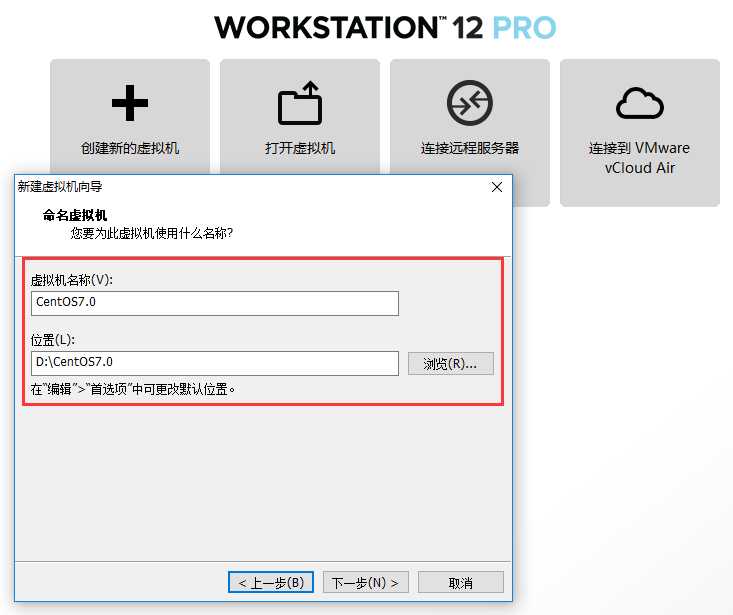Select the 打开虚拟机 tile label
This screenshot has width=733, height=615.
[x=300, y=148]
